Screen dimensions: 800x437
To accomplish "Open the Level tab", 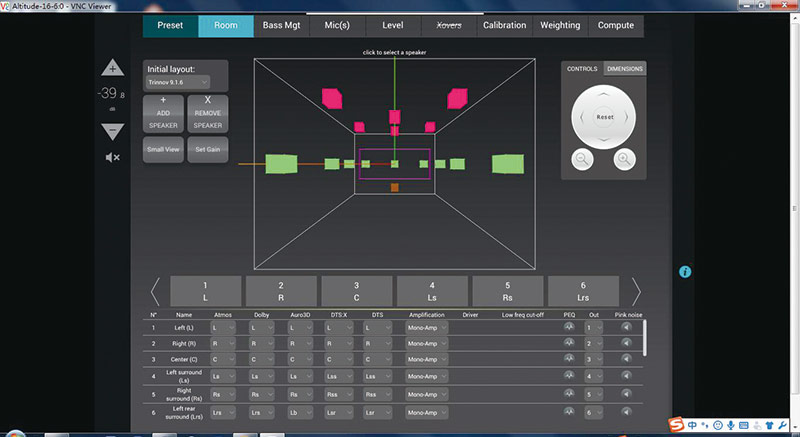I will 393,25.
